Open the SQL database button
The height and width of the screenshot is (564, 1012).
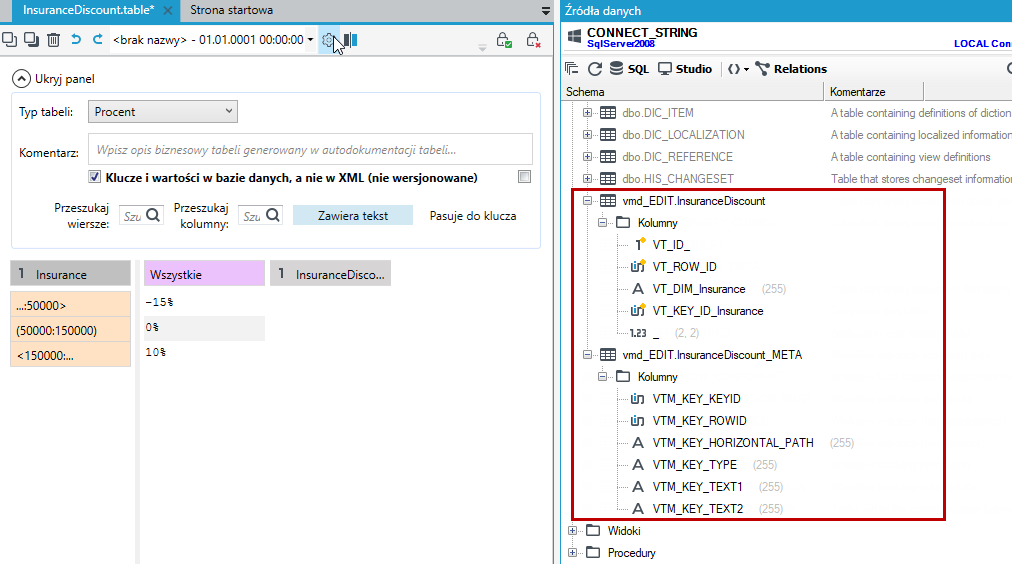click(629, 68)
